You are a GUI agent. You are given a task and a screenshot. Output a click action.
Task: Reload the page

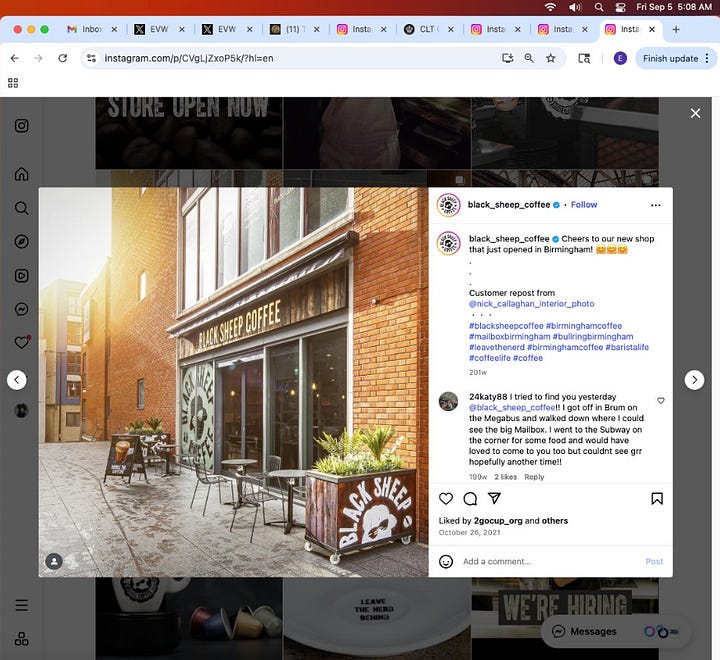click(x=63, y=58)
